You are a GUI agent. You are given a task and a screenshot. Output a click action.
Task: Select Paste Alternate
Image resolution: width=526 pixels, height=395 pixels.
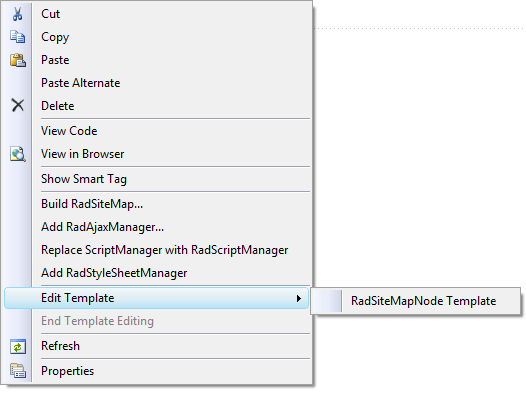[x=156, y=83]
